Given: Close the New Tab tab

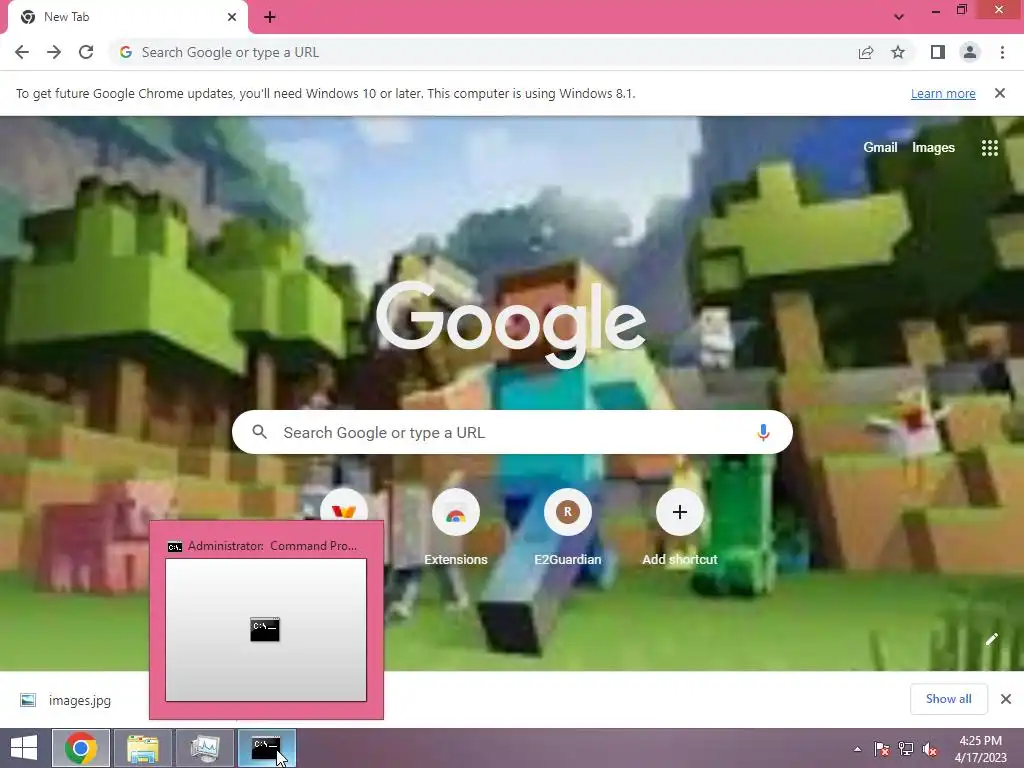Looking at the screenshot, I should (x=232, y=17).
